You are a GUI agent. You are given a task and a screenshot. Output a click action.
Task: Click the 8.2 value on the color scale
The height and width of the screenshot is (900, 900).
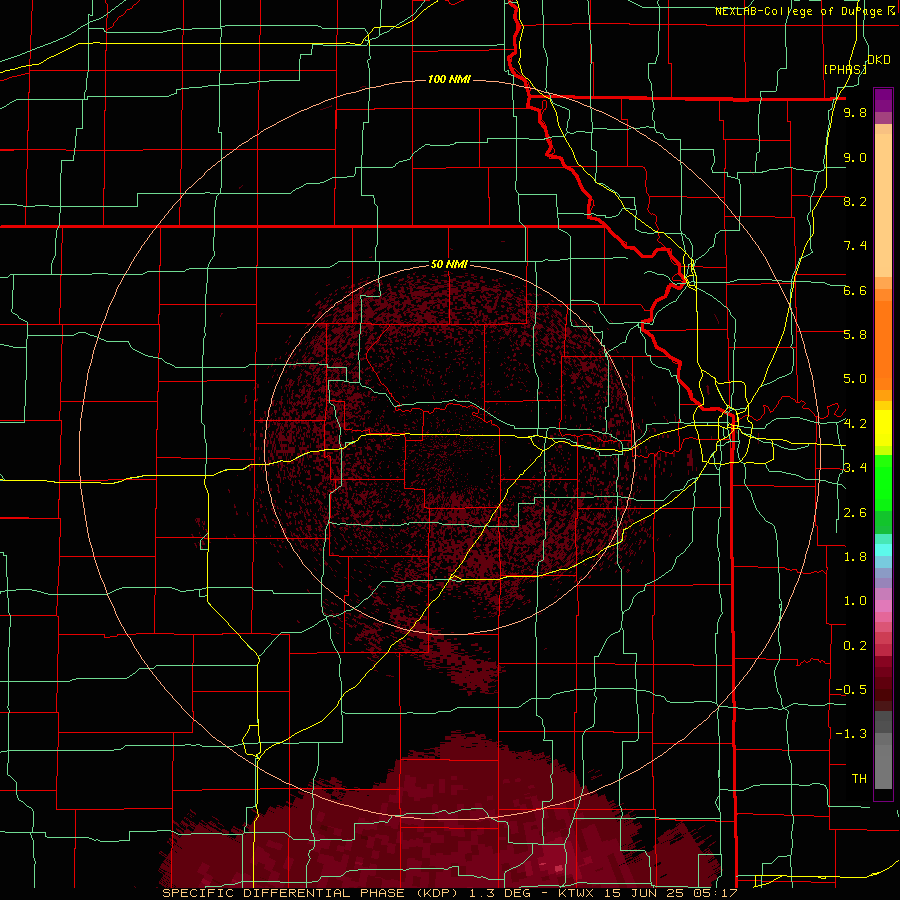[x=855, y=201]
